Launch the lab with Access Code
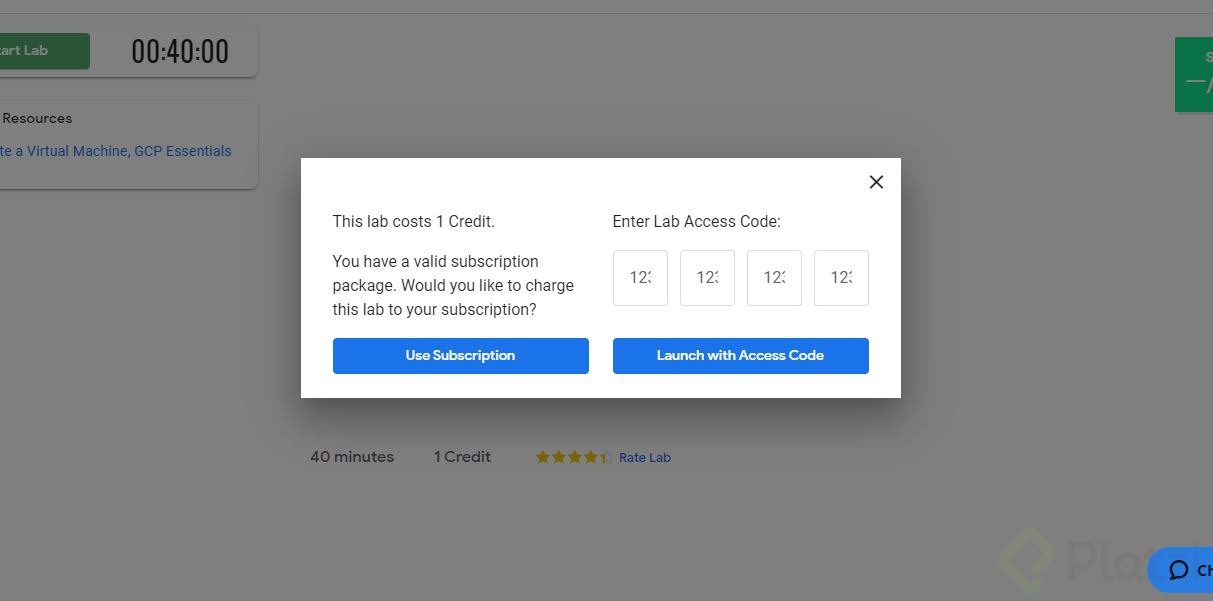1213x601 pixels. (740, 356)
